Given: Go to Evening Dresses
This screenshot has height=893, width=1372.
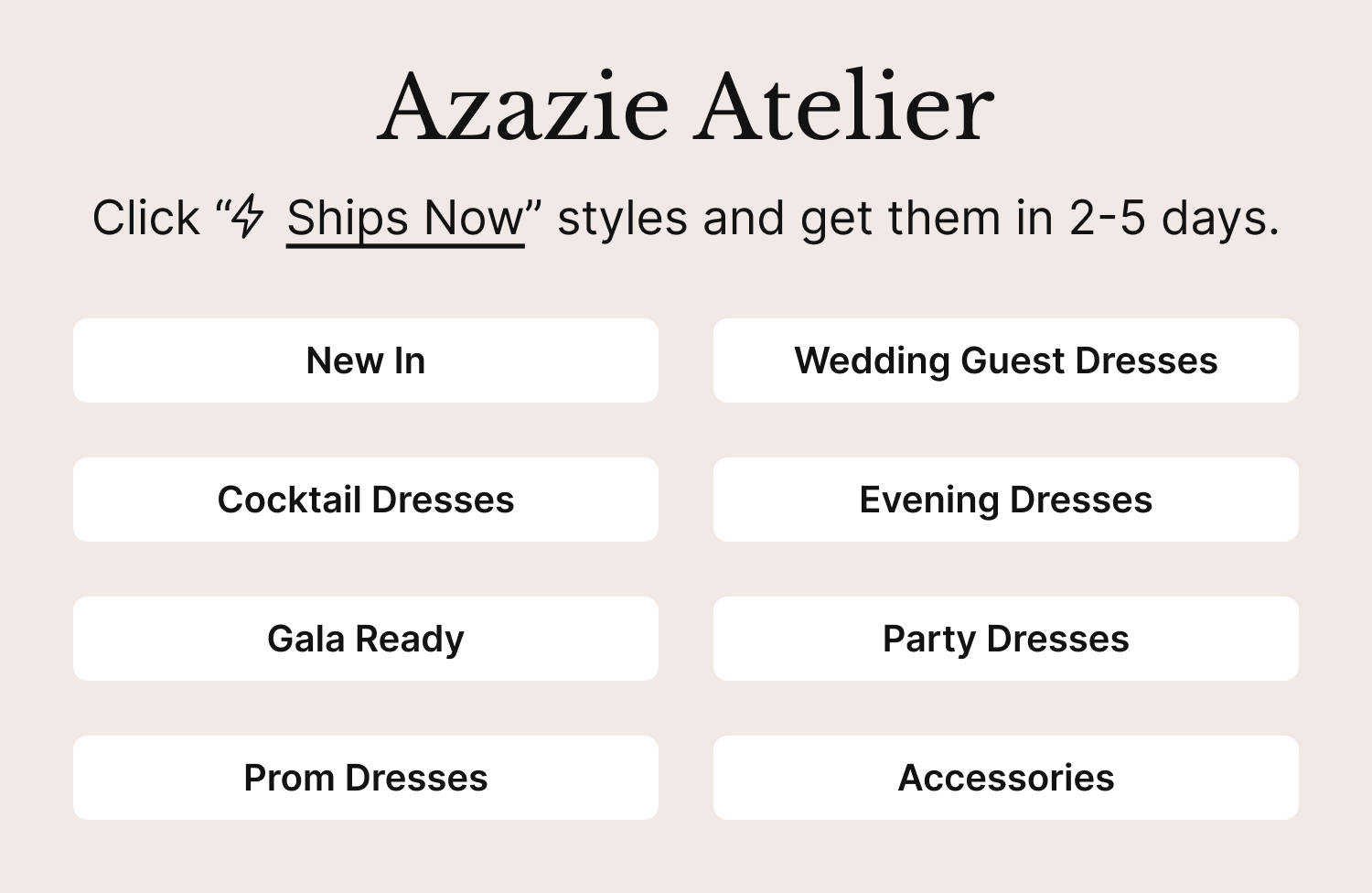Looking at the screenshot, I should pos(1005,500).
